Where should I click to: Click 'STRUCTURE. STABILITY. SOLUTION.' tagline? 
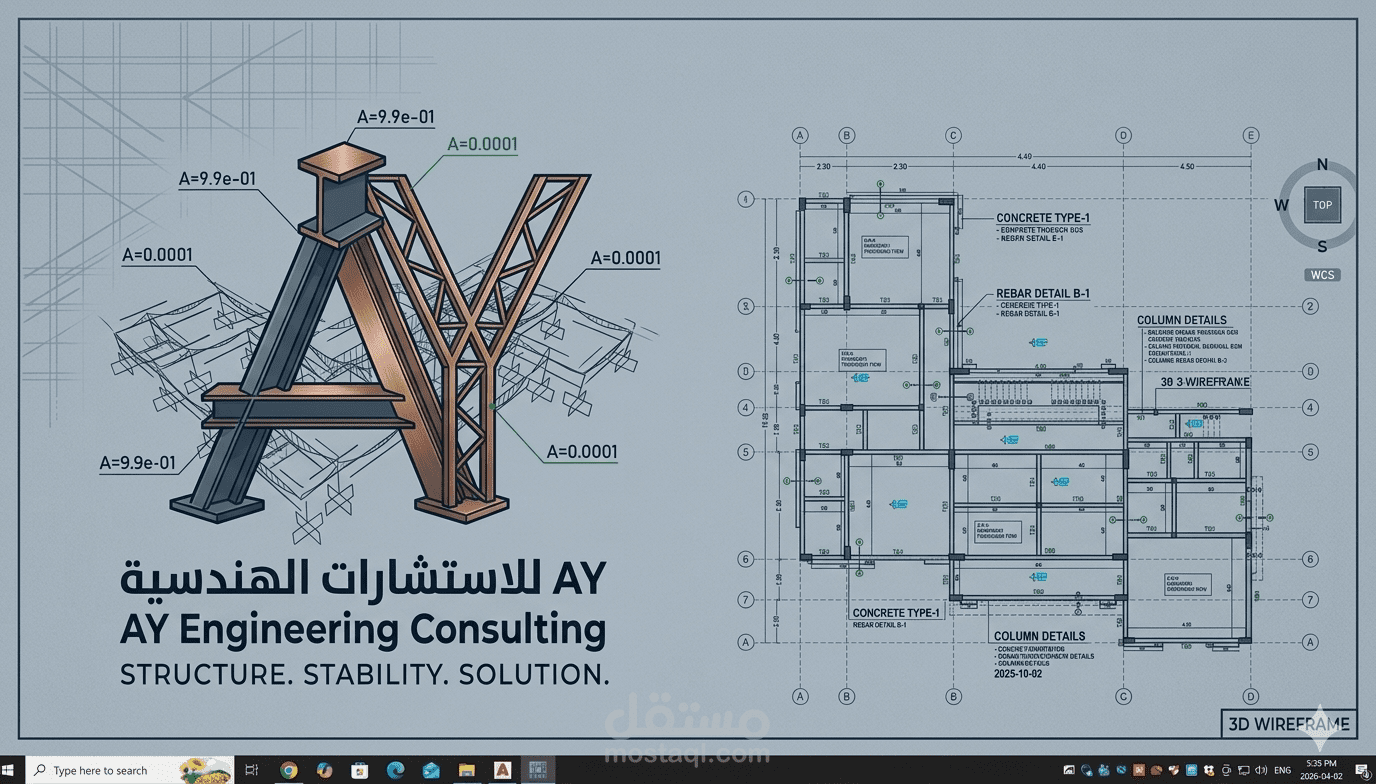pos(364,675)
